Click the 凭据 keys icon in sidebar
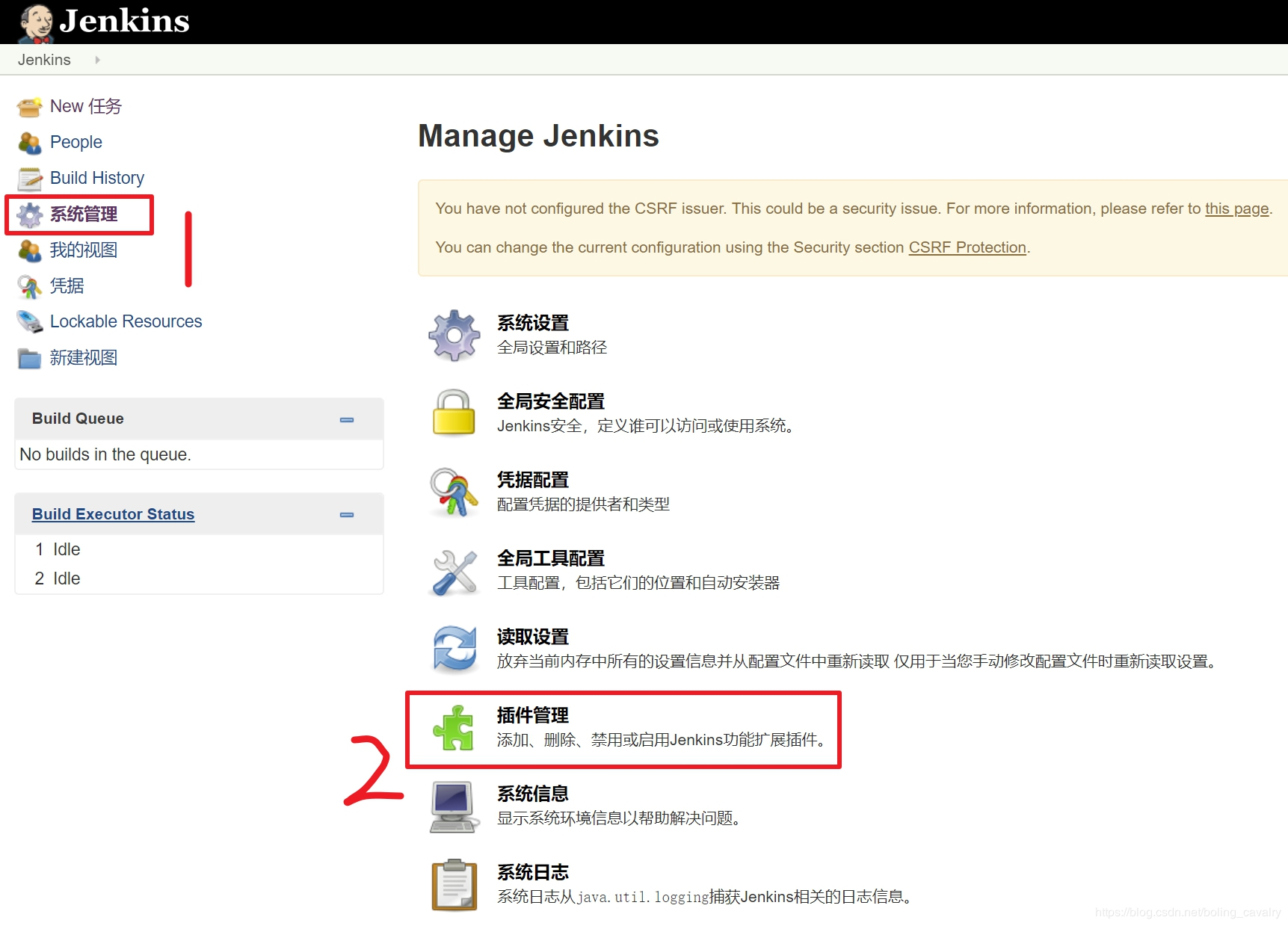This screenshot has width=1288, height=926. (x=30, y=286)
